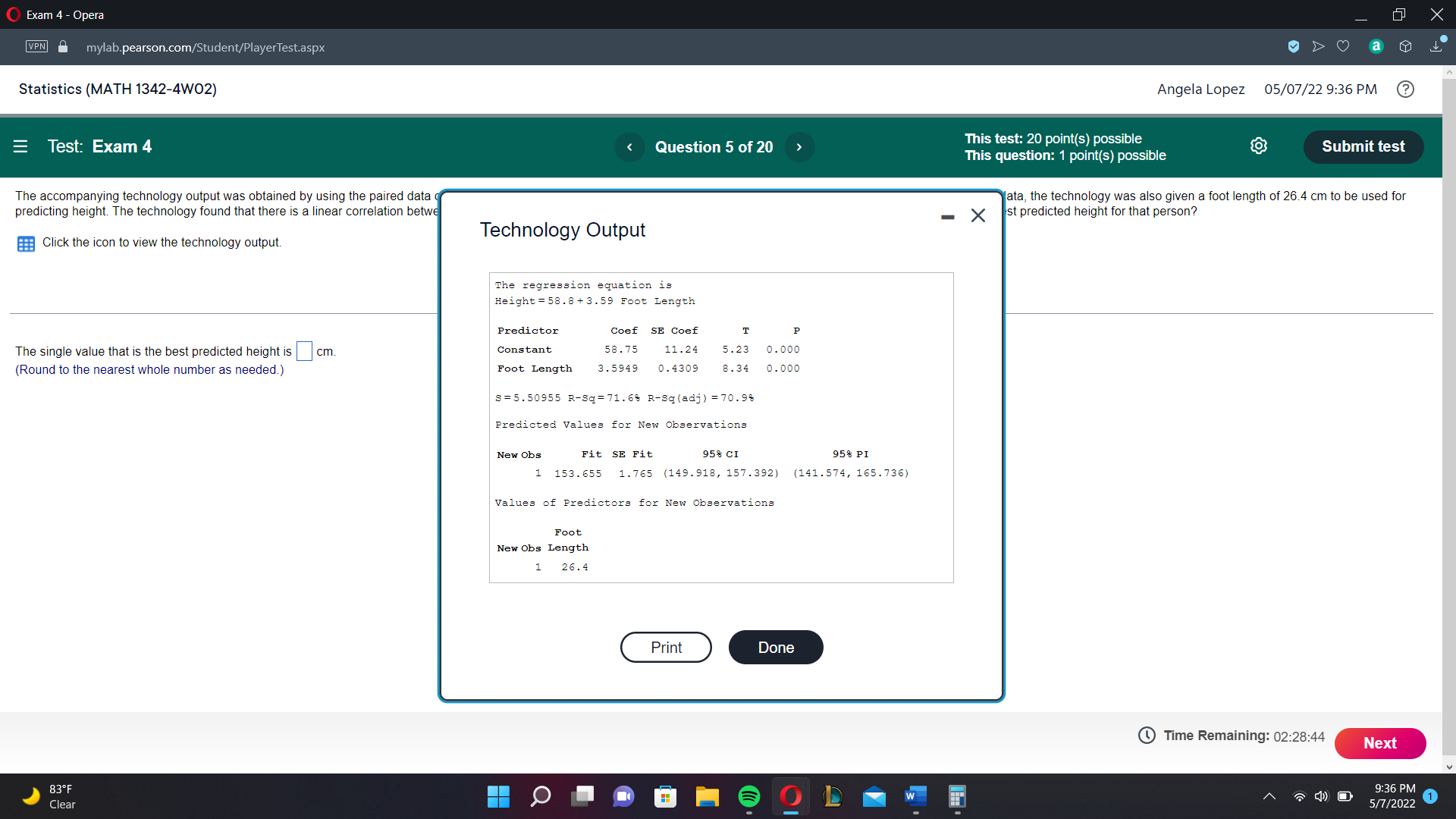
Task: Click the red Next button
Action: pyautogui.click(x=1379, y=743)
